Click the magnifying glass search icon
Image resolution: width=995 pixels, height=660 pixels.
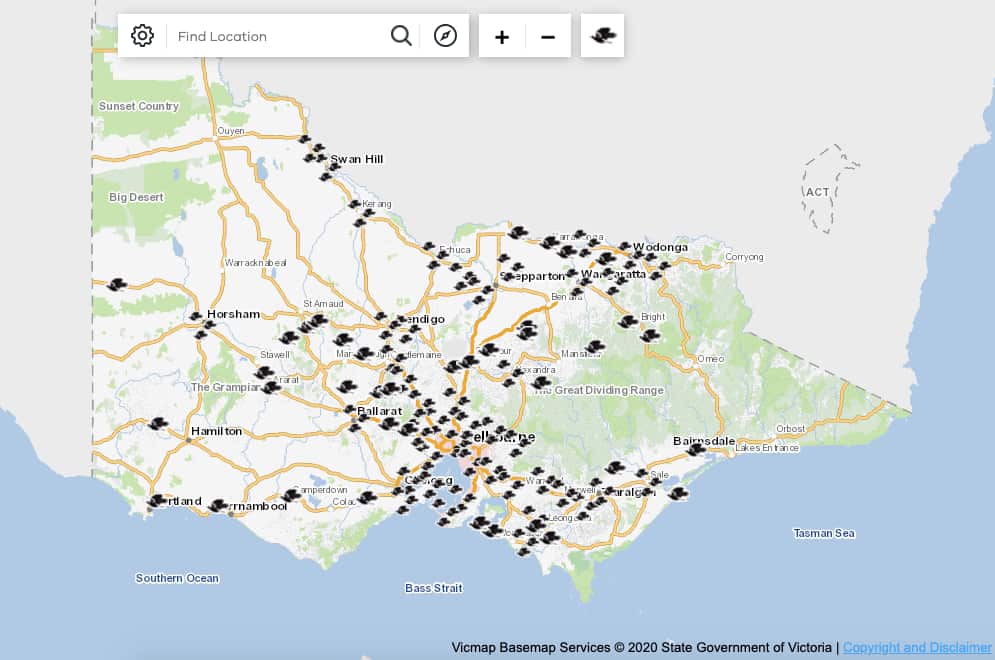pos(401,35)
